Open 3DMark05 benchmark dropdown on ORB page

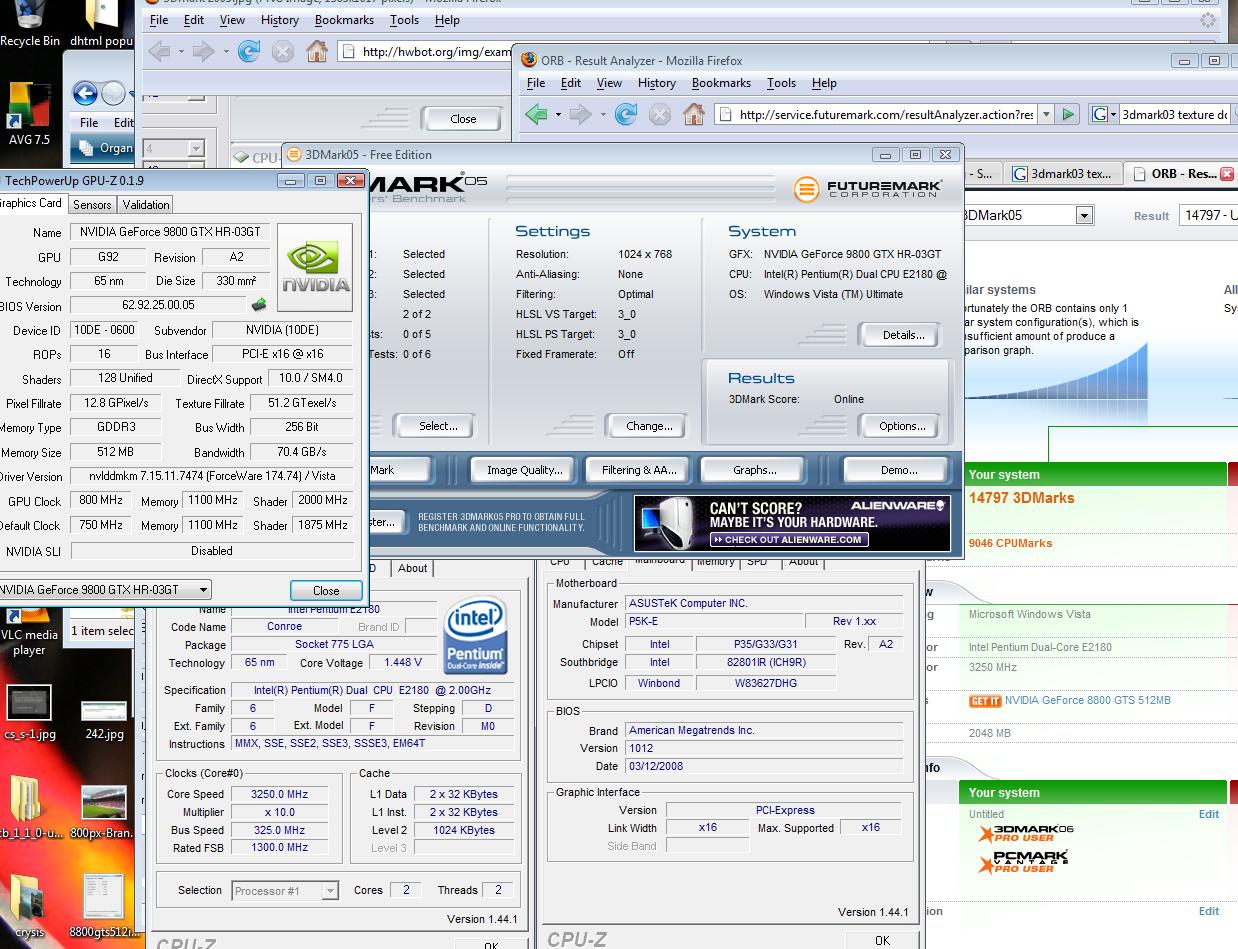point(1084,215)
